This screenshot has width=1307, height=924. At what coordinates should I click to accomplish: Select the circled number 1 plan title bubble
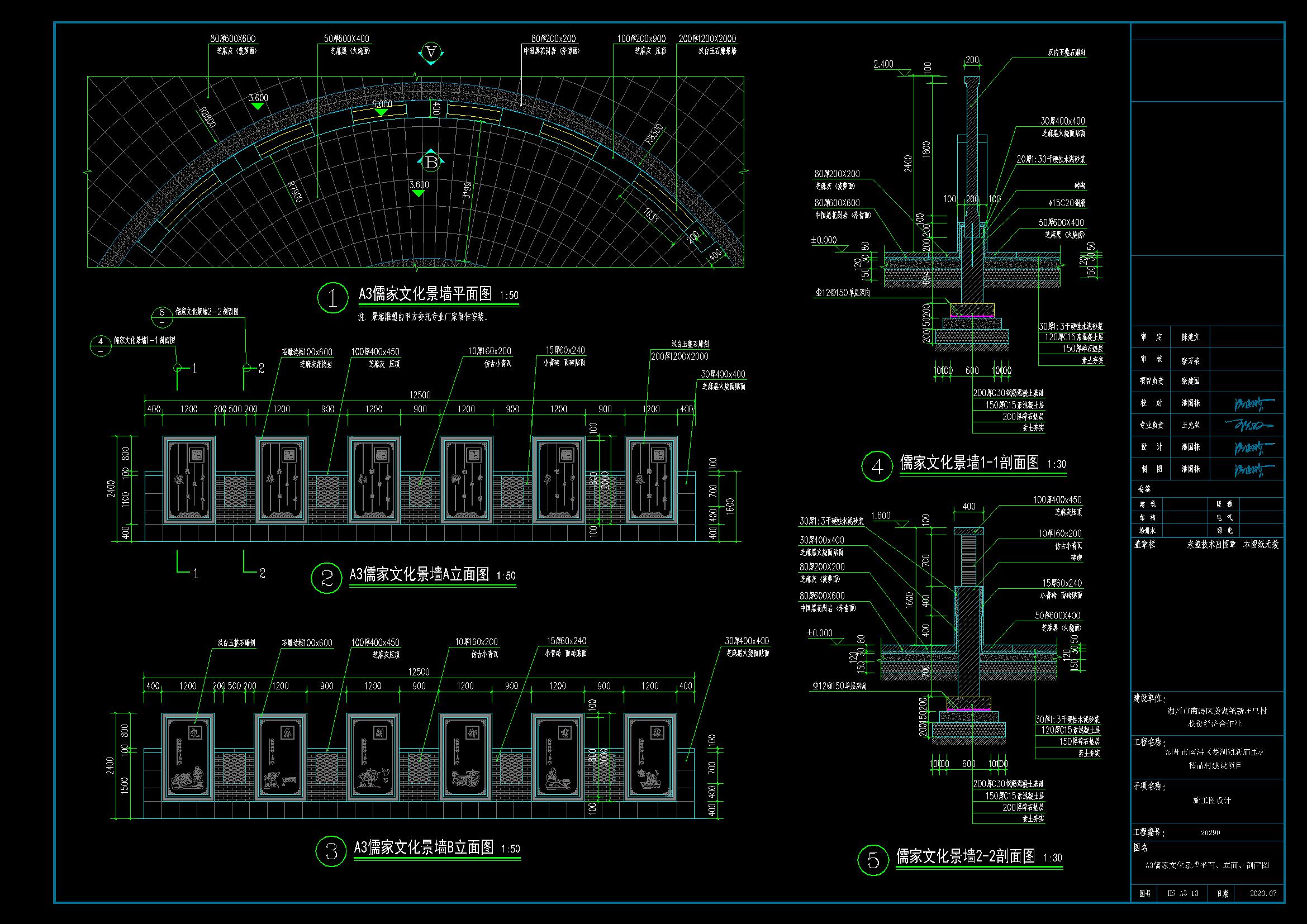pyautogui.click(x=332, y=298)
